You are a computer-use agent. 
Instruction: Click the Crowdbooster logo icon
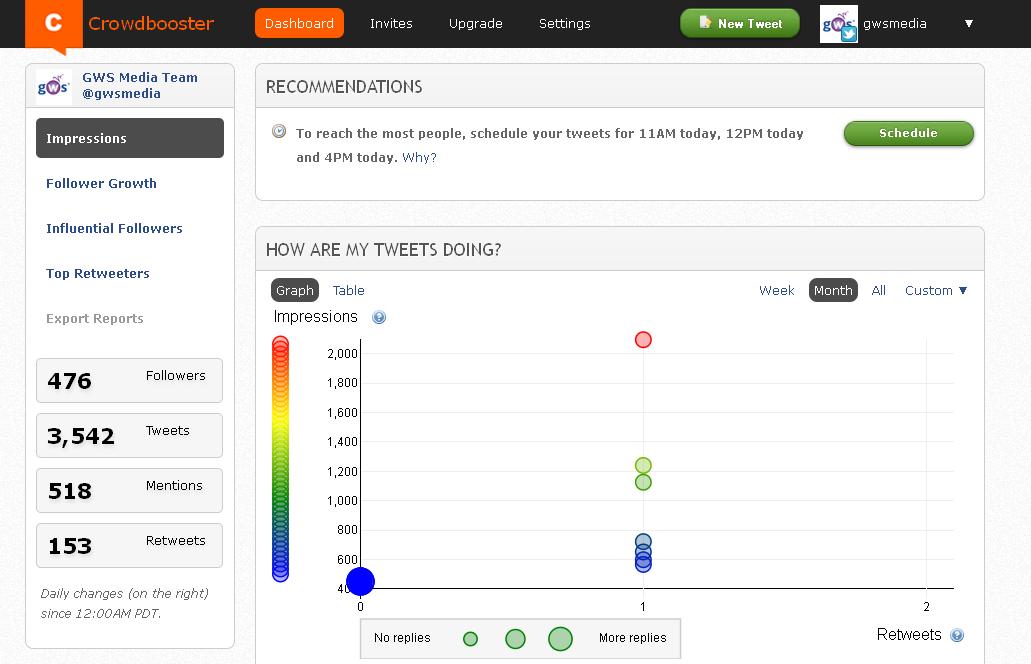54,24
